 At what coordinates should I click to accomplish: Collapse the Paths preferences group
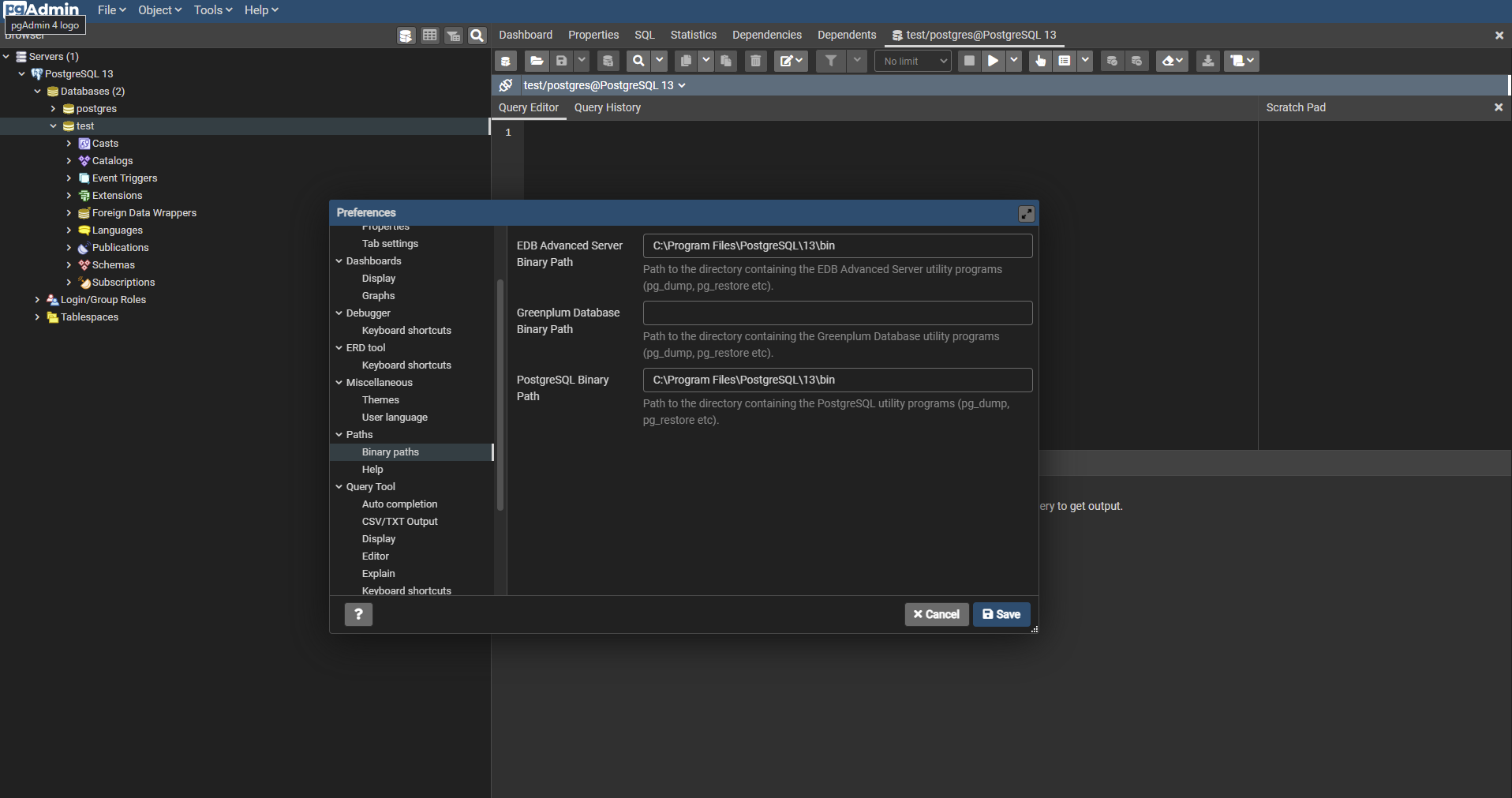point(339,435)
